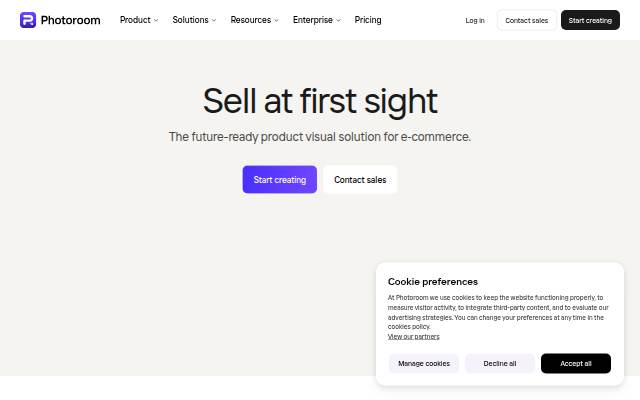Accept all cookies
640x400 pixels.
click(x=576, y=363)
